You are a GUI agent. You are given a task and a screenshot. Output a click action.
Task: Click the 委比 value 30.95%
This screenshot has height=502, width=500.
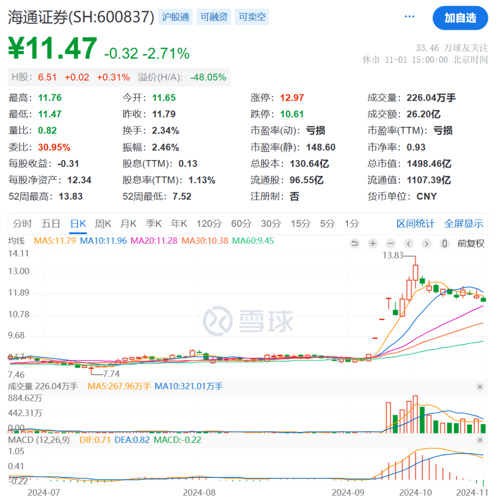click(x=54, y=147)
